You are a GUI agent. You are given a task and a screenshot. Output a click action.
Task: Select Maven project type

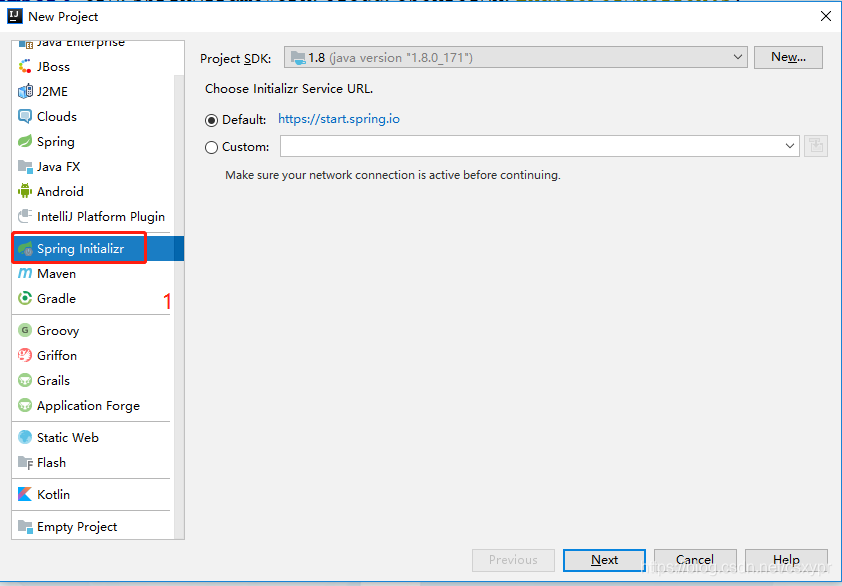(x=93, y=273)
